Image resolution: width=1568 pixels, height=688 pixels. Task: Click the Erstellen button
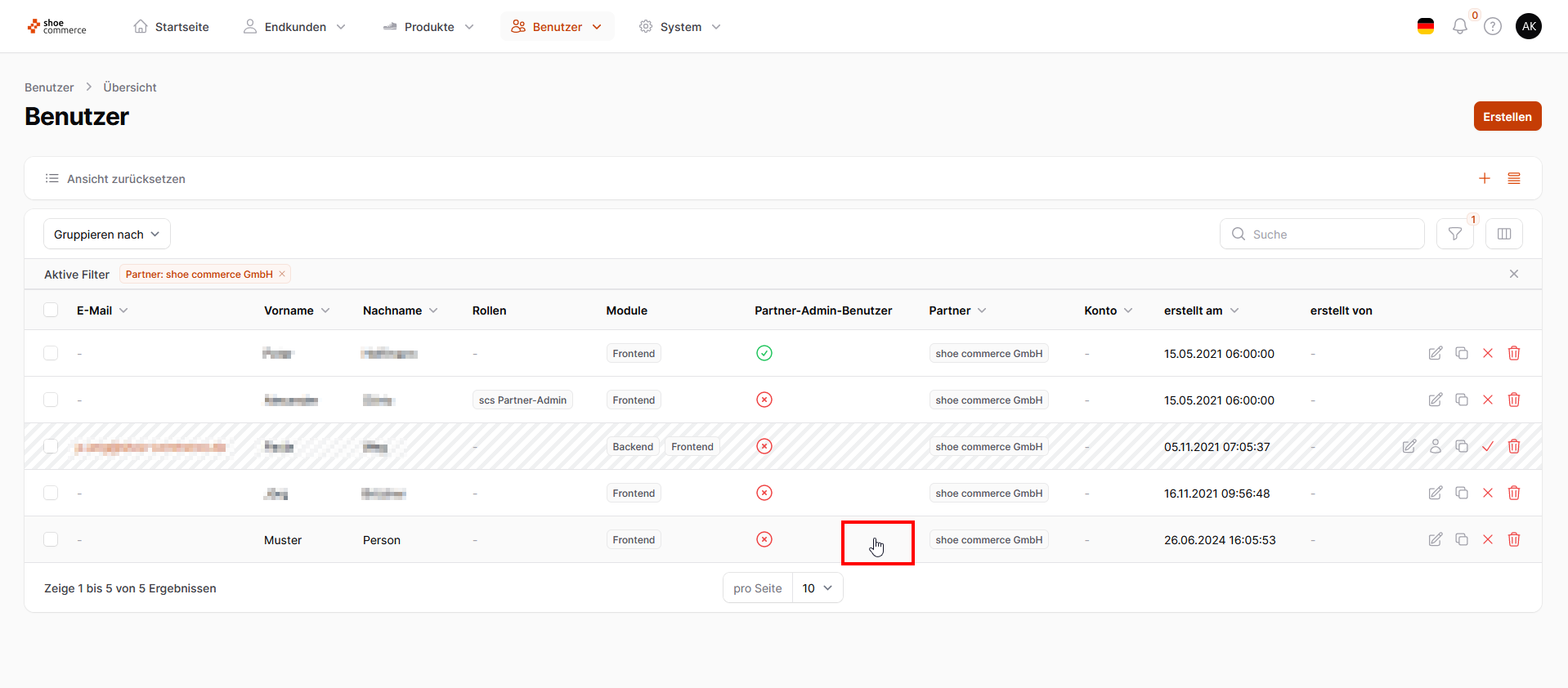[x=1508, y=116]
